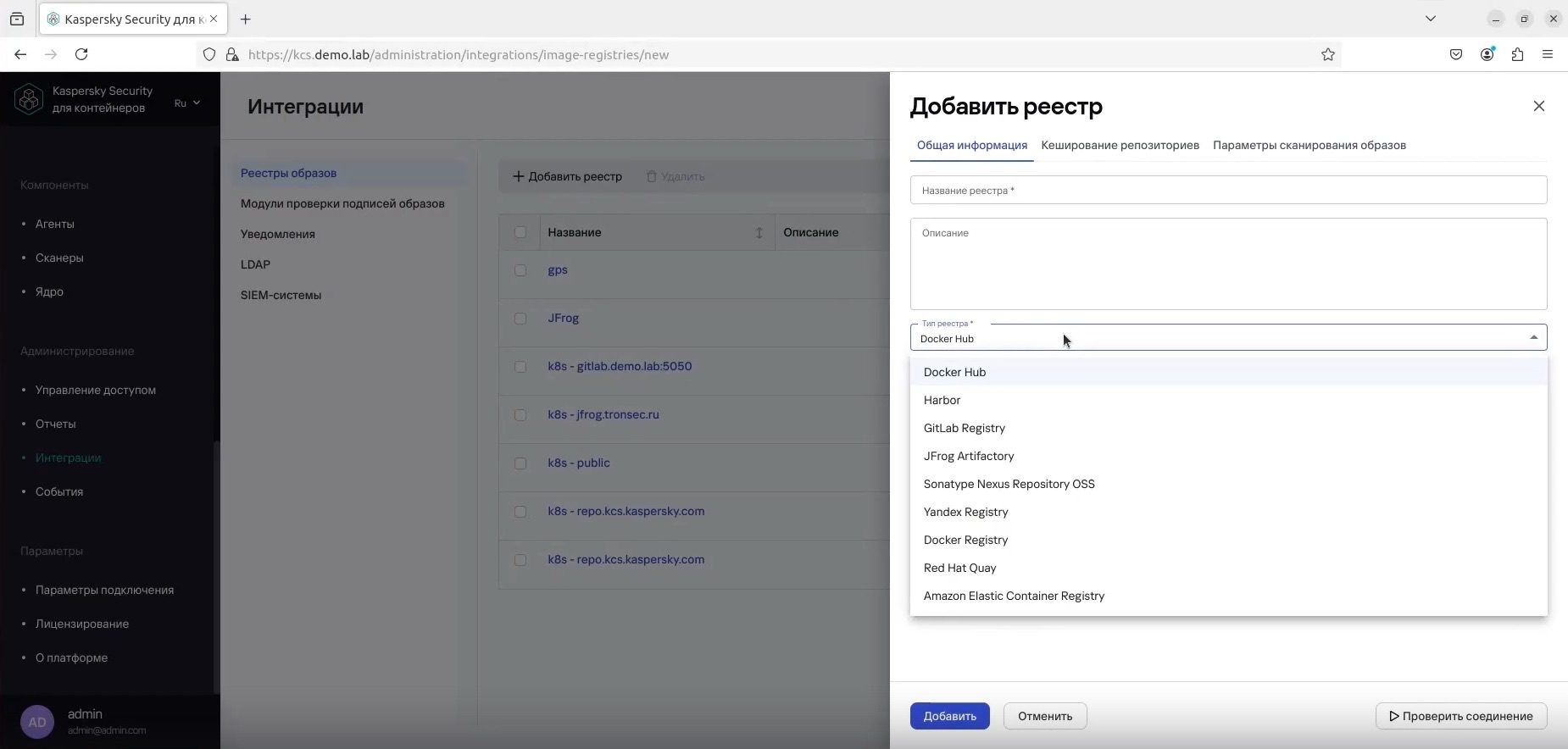Image resolution: width=1568 pixels, height=749 pixels.
Task: Open k8s - public registry link
Action: (x=579, y=463)
